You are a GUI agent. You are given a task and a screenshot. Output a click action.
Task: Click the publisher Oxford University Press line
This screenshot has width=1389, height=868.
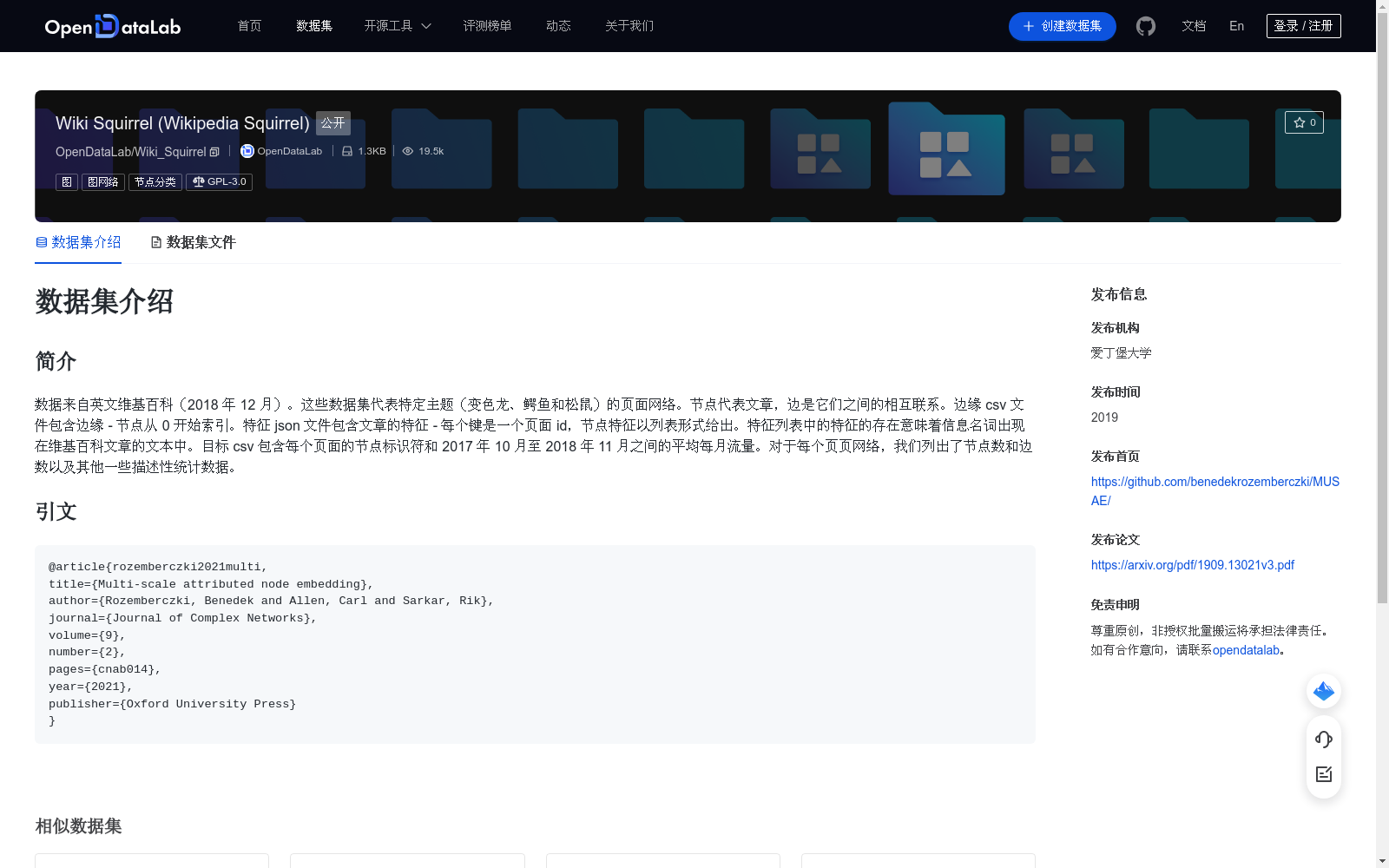[172, 704]
